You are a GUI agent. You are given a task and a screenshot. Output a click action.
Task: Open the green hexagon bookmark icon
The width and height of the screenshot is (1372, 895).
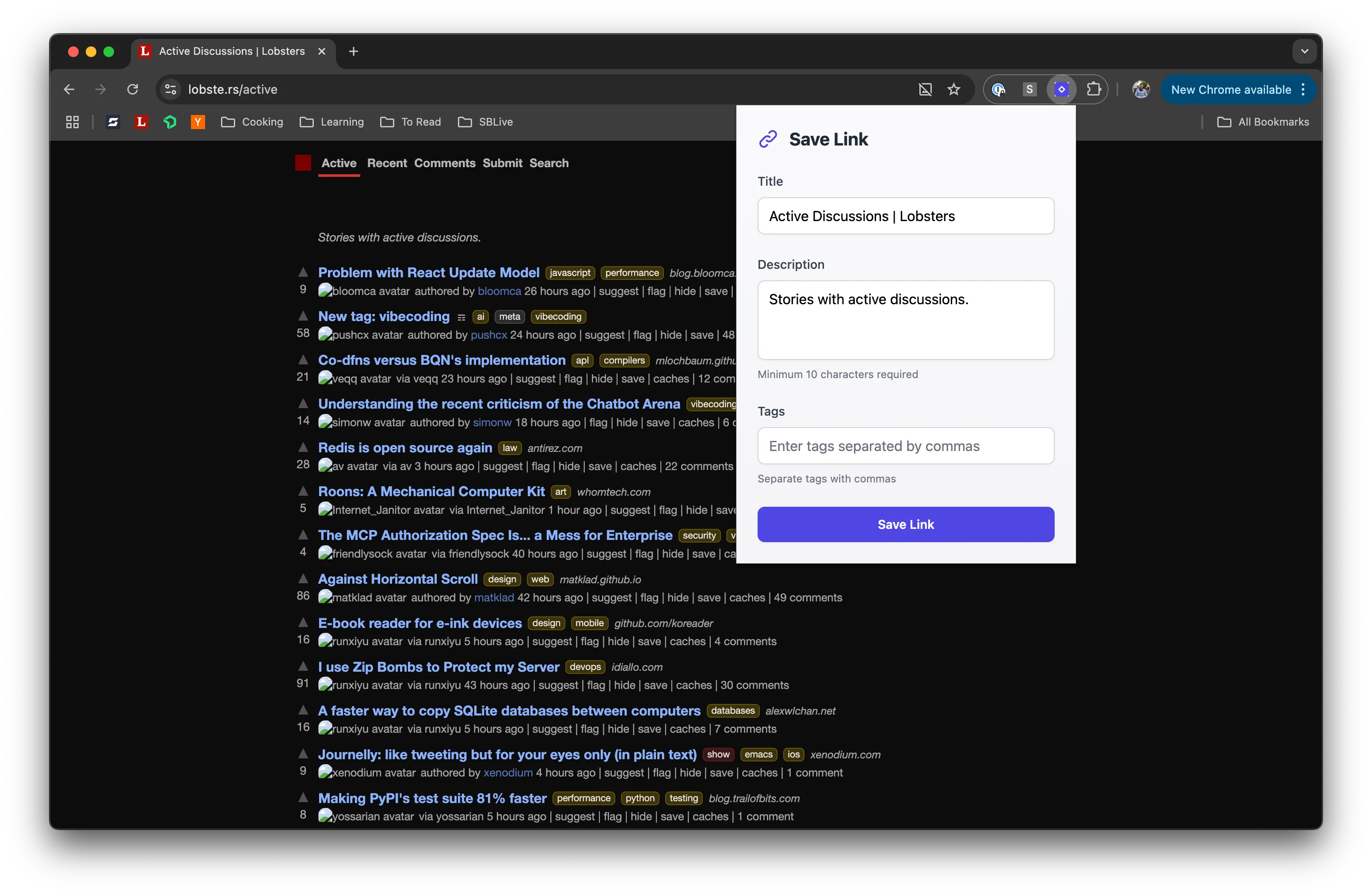pos(169,122)
